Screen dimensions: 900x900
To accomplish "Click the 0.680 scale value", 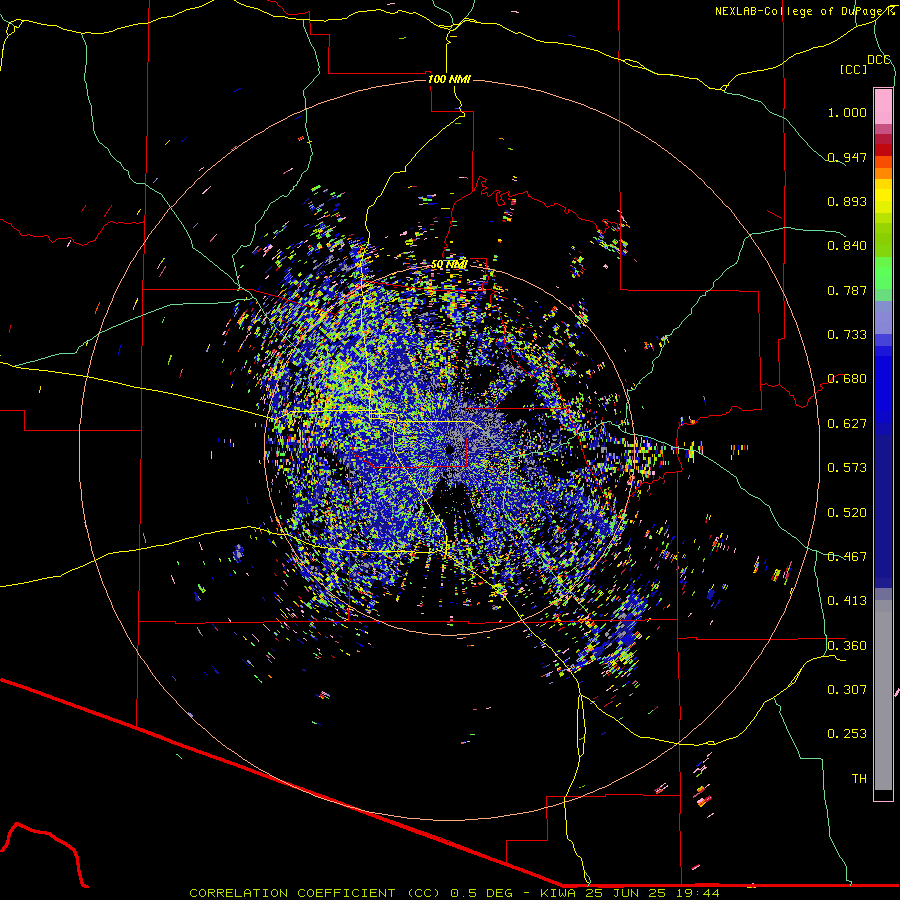I will coord(847,378).
